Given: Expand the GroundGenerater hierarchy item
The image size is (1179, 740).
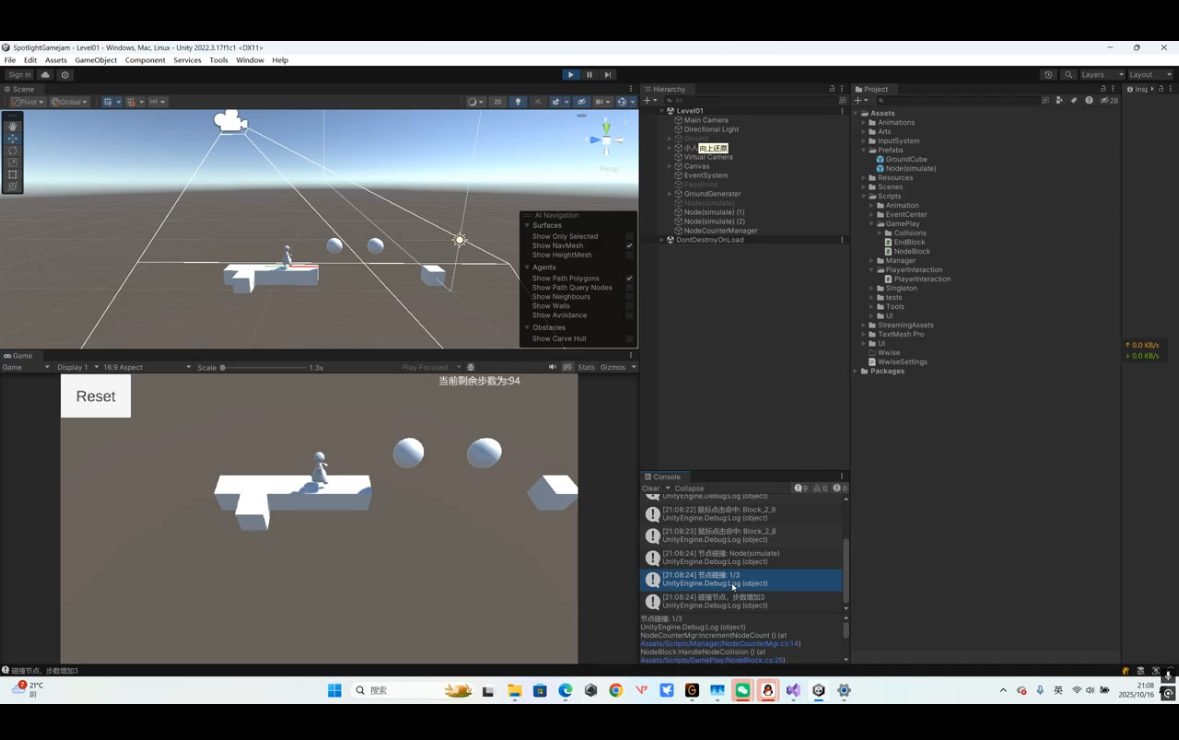Looking at the screenshot, I should 669,194.
